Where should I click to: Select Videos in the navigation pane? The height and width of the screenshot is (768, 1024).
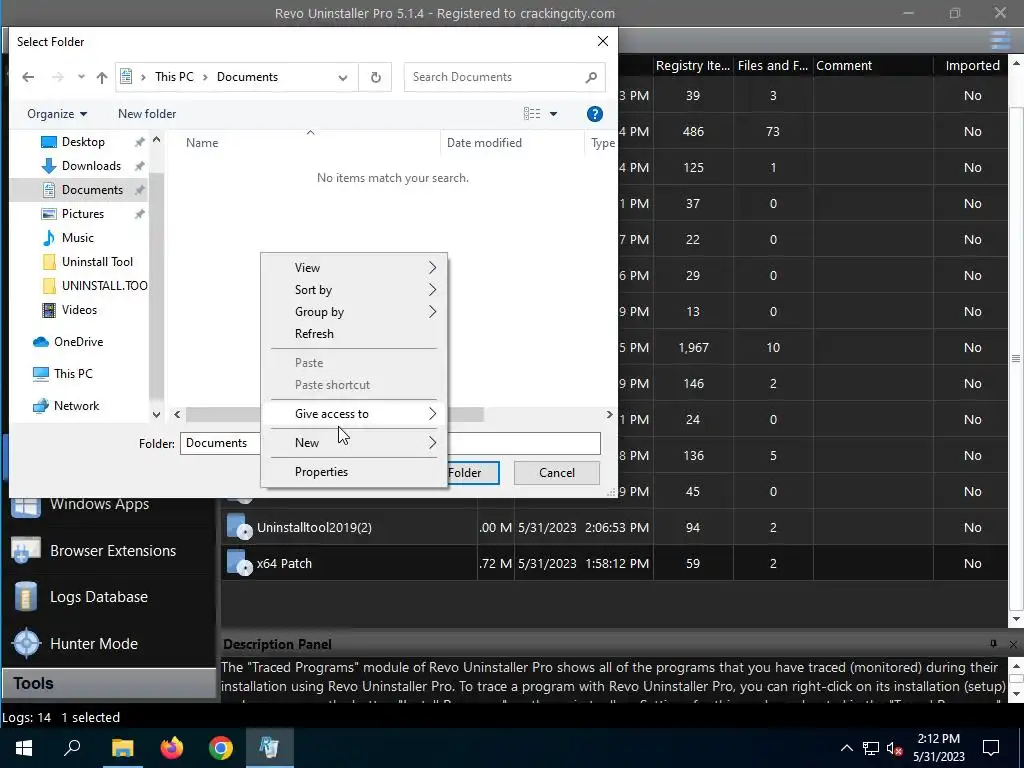point(79,310)
